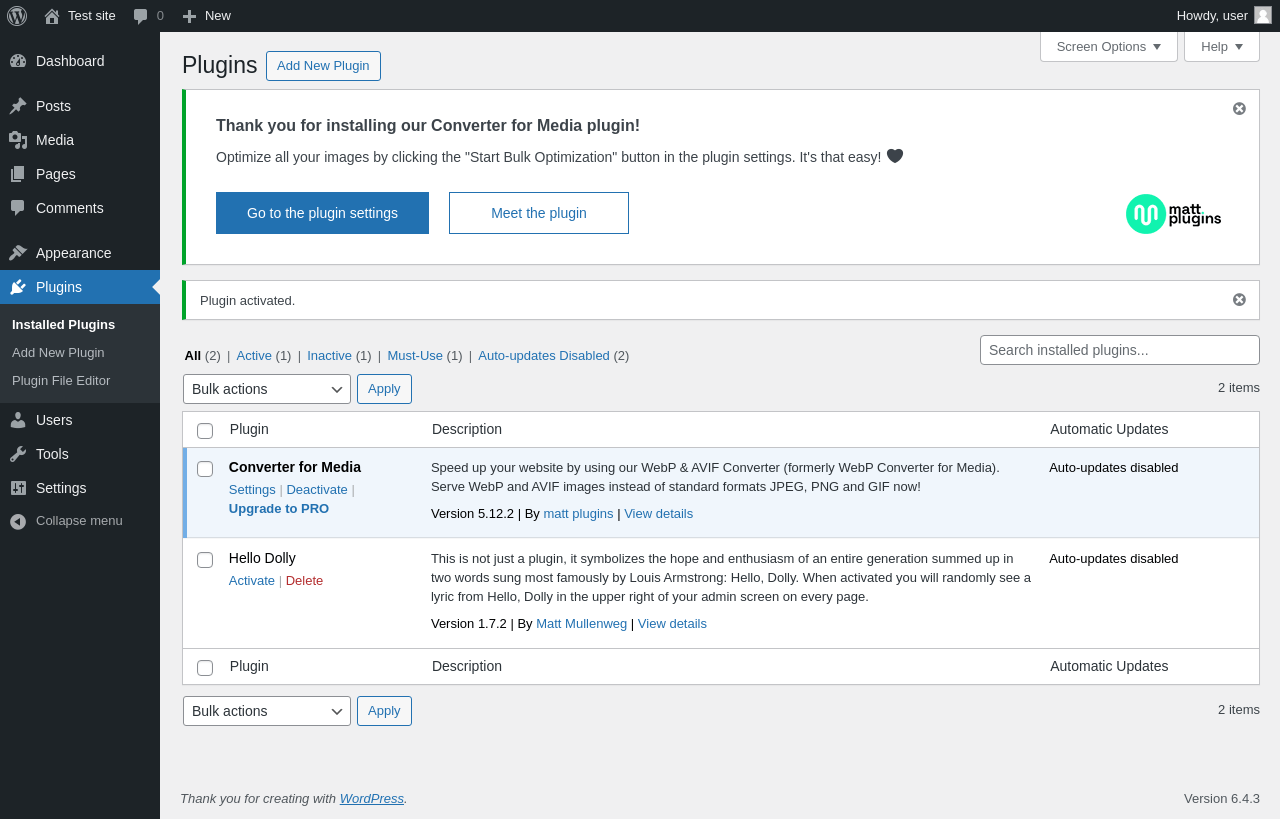Deactivate the Converter for Media plugin
1280x819 pixels.
pos(317,489)
